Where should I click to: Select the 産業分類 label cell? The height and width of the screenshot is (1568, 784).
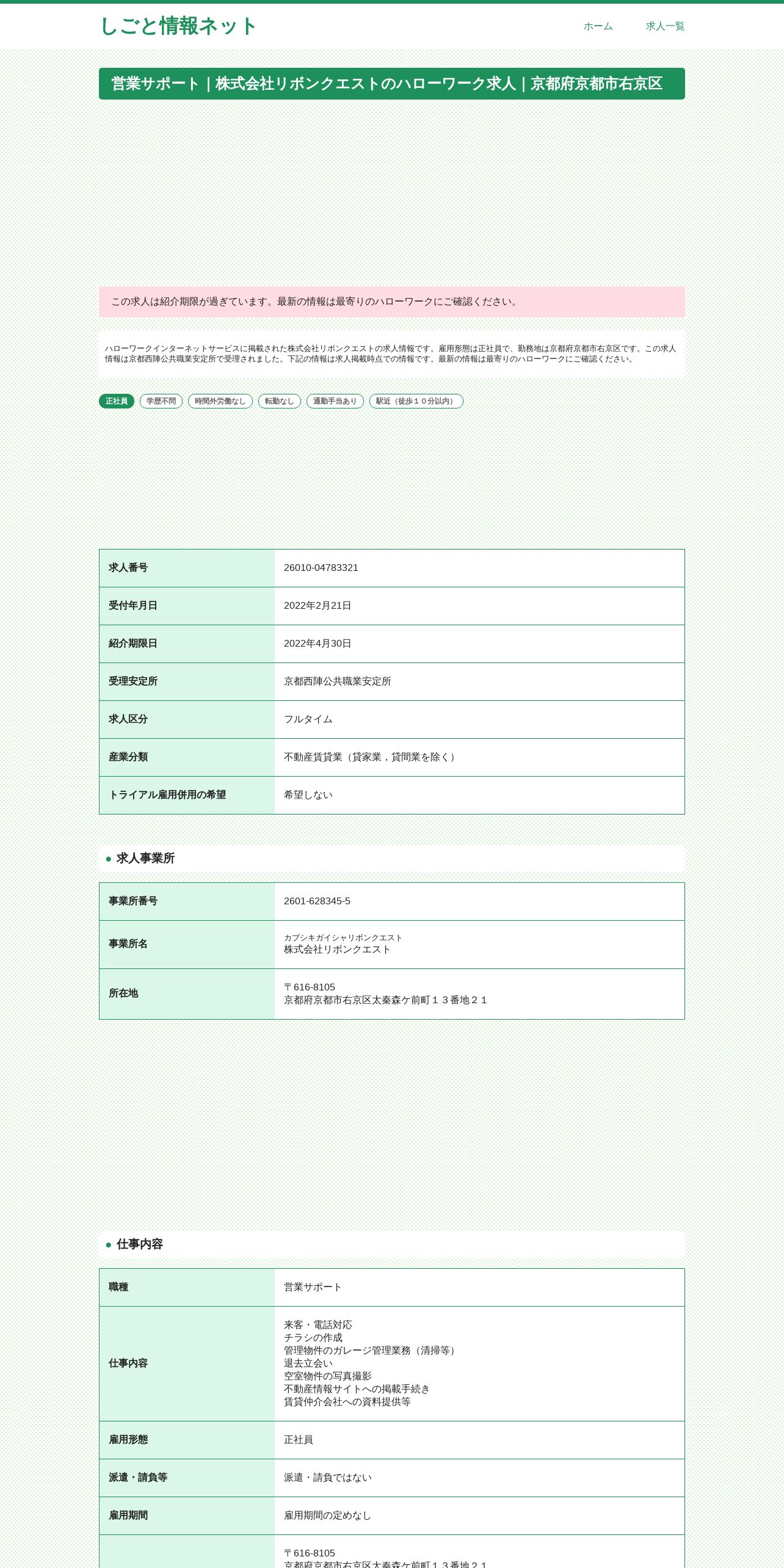(x=187, y=757)
